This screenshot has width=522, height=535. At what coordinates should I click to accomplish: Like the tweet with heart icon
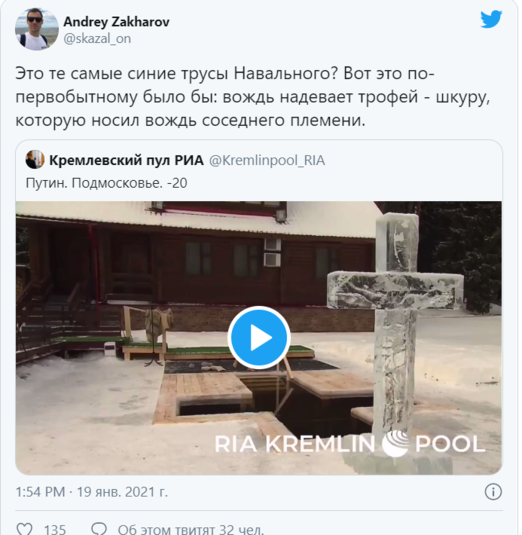click(x=25, y=529)
